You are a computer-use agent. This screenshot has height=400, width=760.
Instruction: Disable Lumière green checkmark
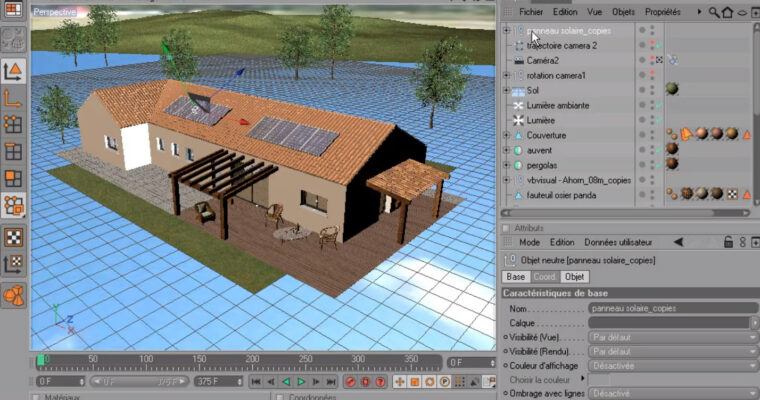point(659,120)
